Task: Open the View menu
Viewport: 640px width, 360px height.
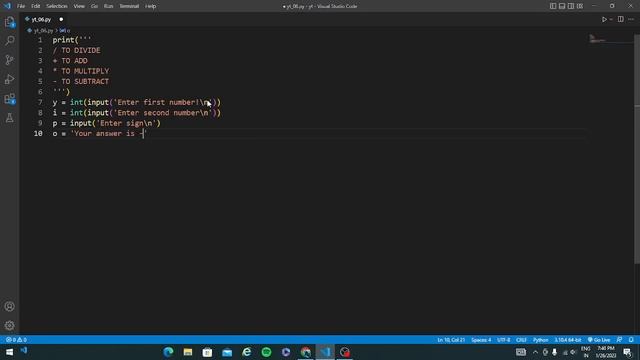Action: pyautogui.click(x=79, y=6)
